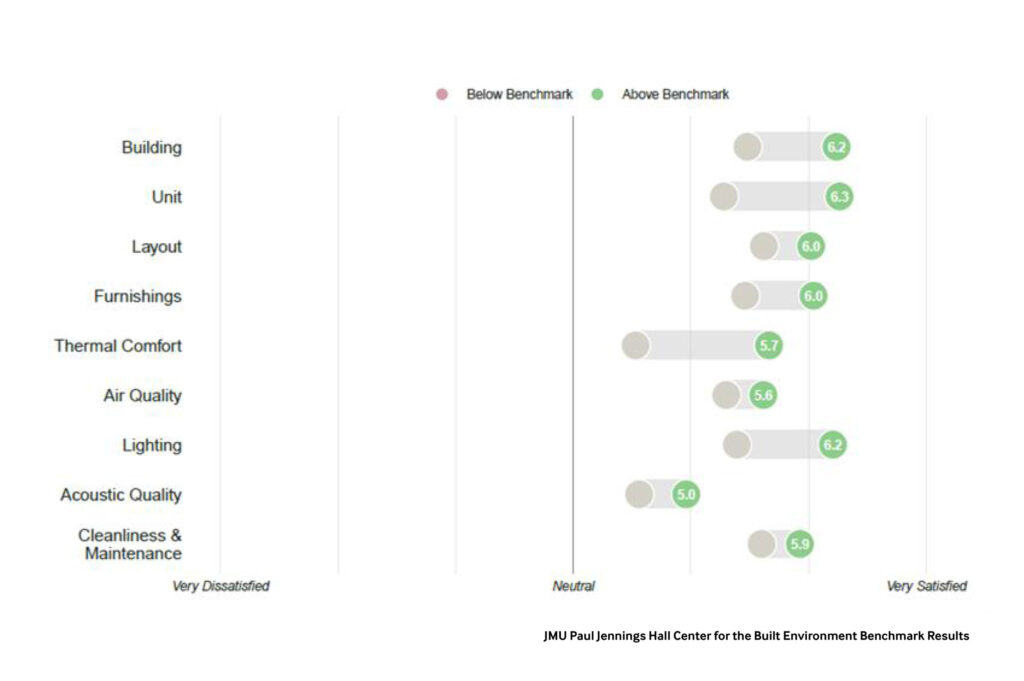1024x681 pixels.
Task: Select the gray benchmark dot in Unit row
Action: [723, 197]
